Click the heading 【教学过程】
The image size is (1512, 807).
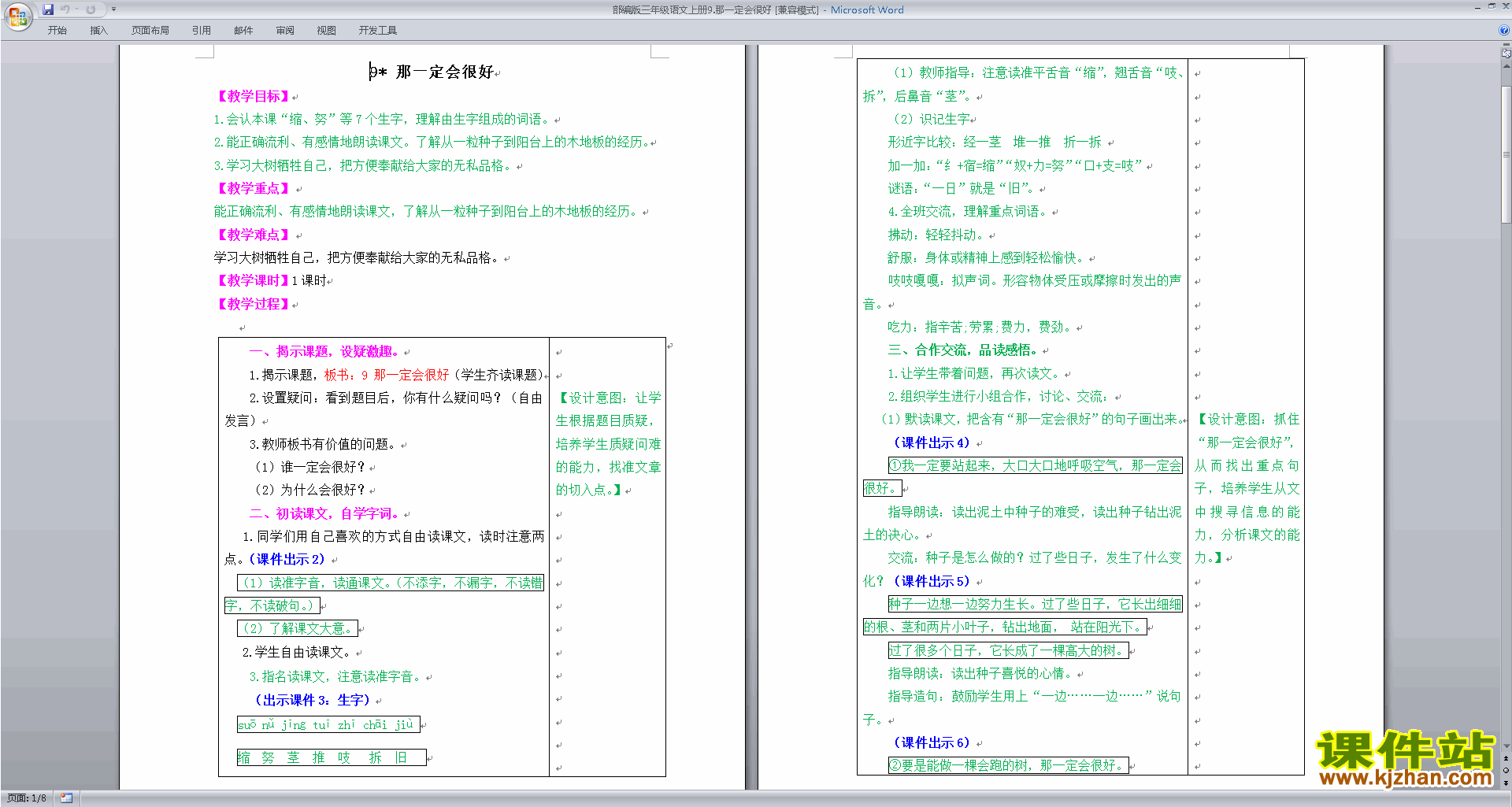click(252, 304)
